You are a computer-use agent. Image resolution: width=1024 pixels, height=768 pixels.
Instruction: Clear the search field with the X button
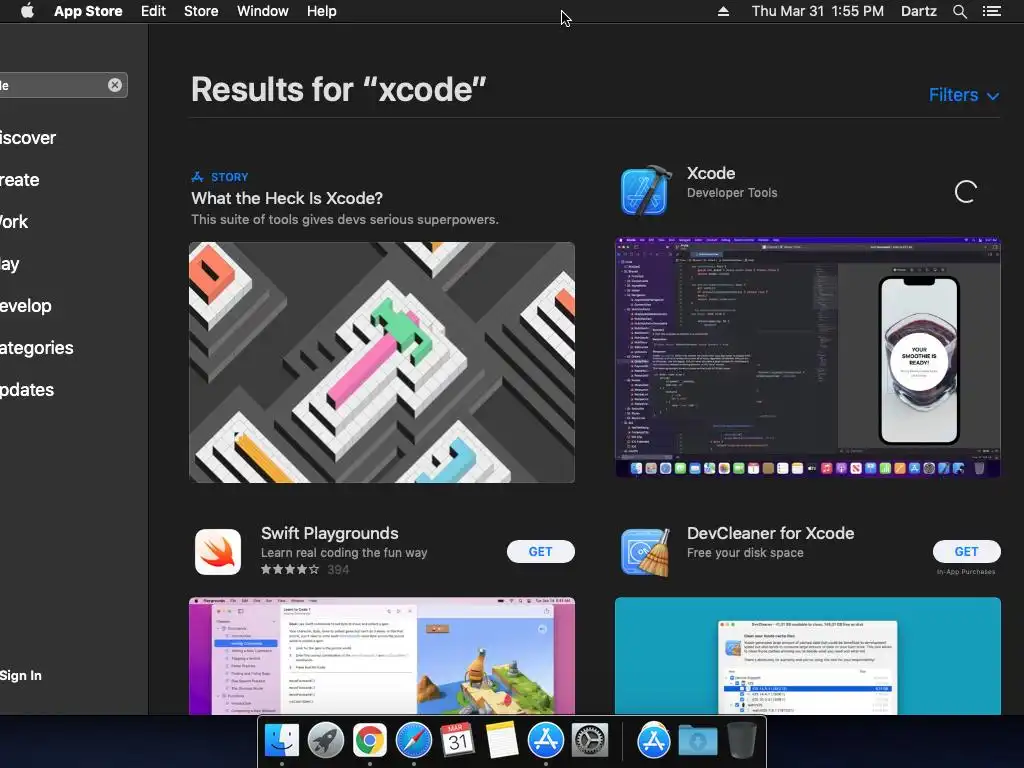115,85
